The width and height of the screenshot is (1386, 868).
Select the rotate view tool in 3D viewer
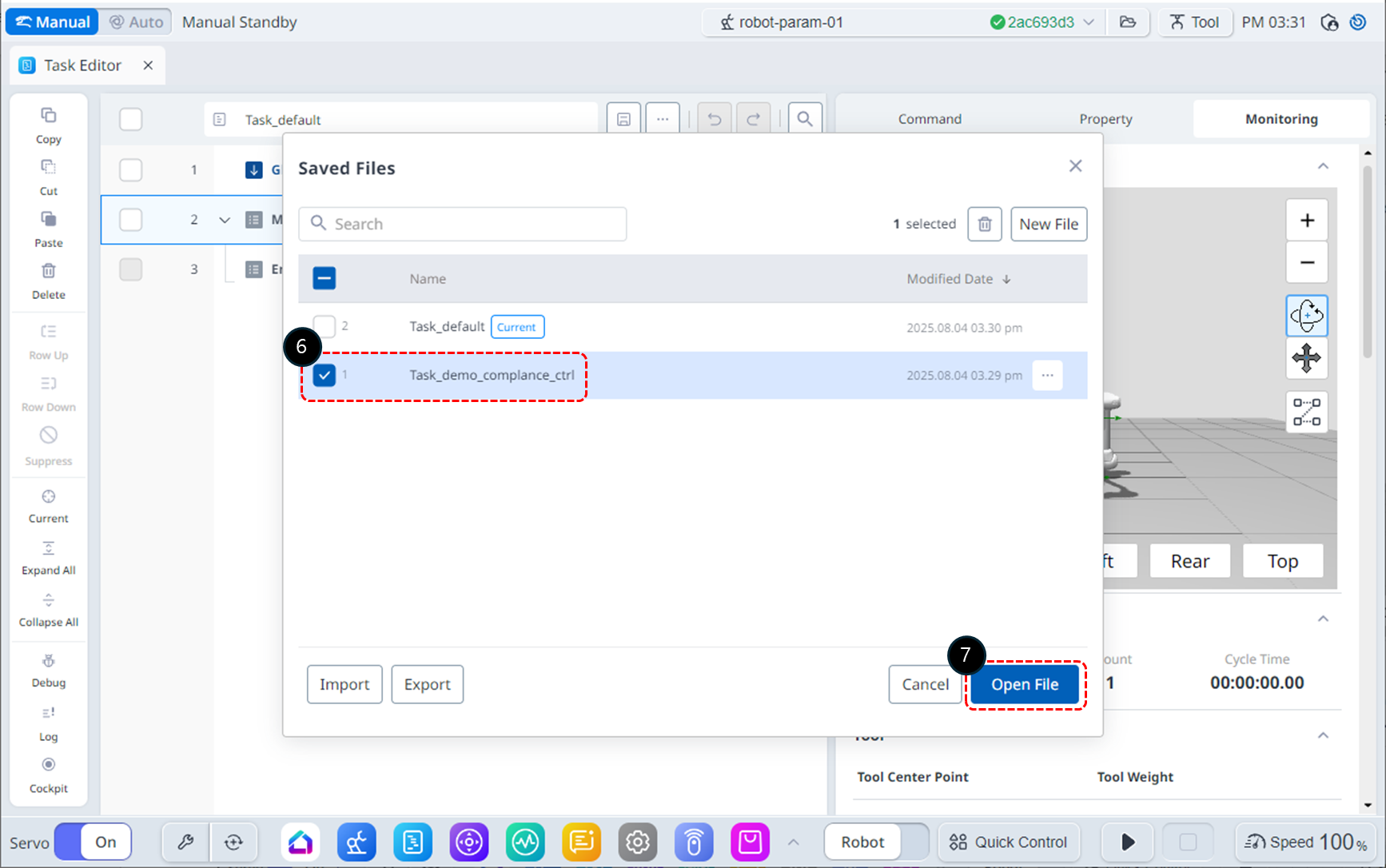(x=1306, y=316)
